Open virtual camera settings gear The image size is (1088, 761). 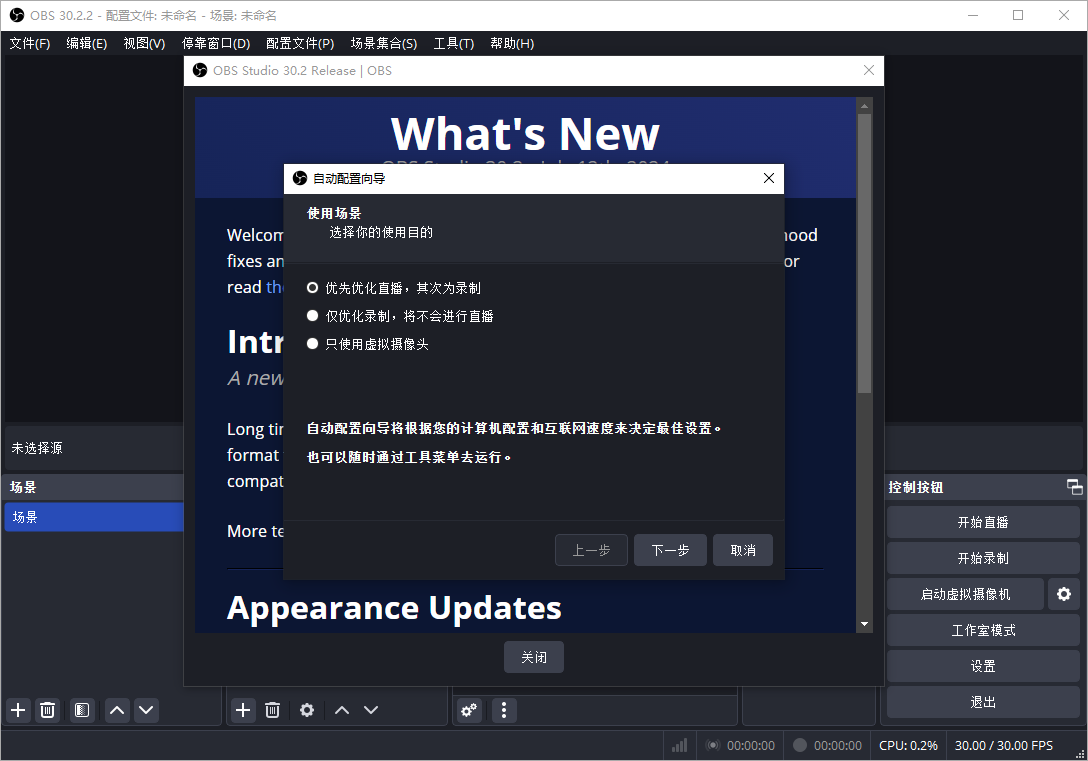click(x=1063, y=593)
